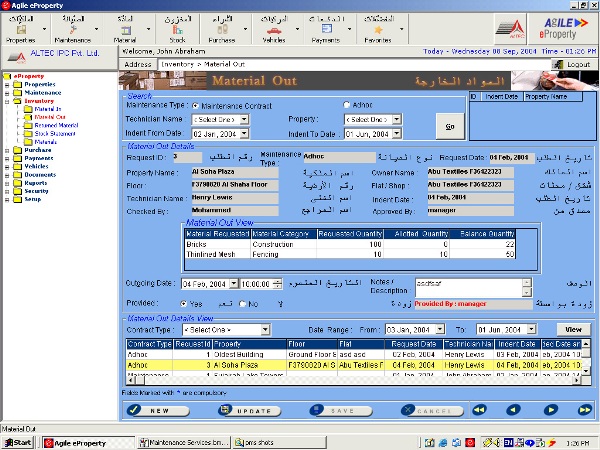
Task: Click the Start button on taskbar
Action: click(x=18, y=443)
